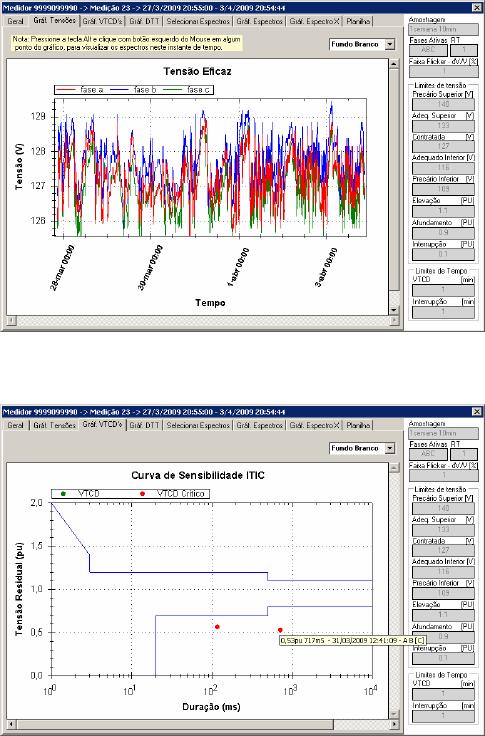Switch to Gráf. VTCD's tab in Tensão Eficaz window
The image size is (485, 736).
click(103, 21)
